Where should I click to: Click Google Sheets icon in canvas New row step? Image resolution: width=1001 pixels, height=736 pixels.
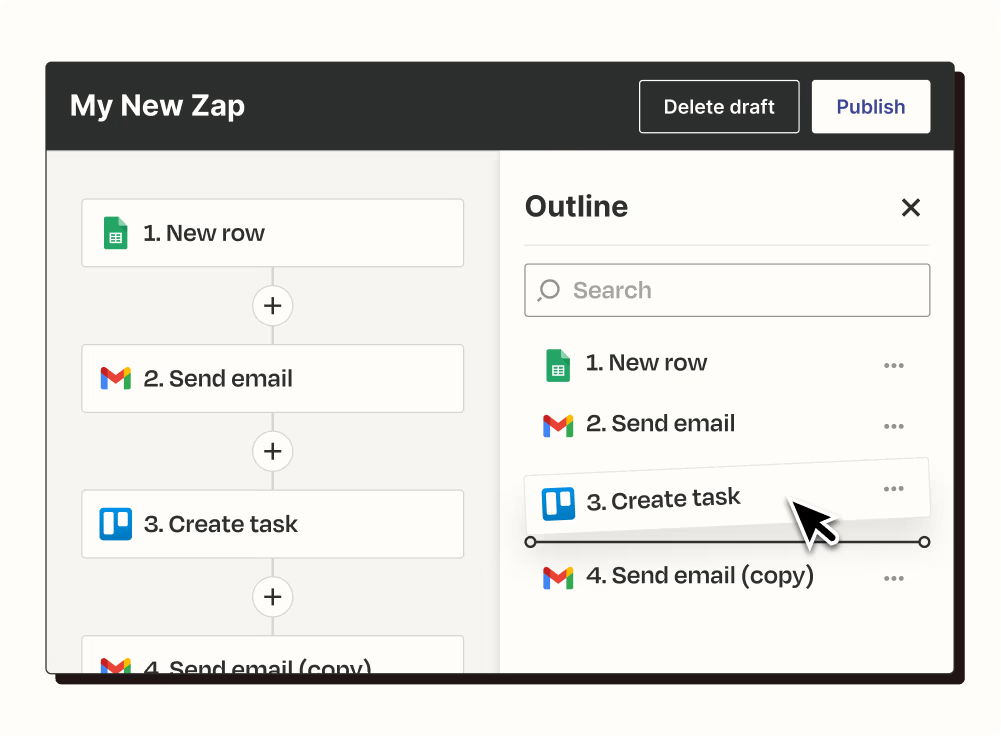point(116,233)
